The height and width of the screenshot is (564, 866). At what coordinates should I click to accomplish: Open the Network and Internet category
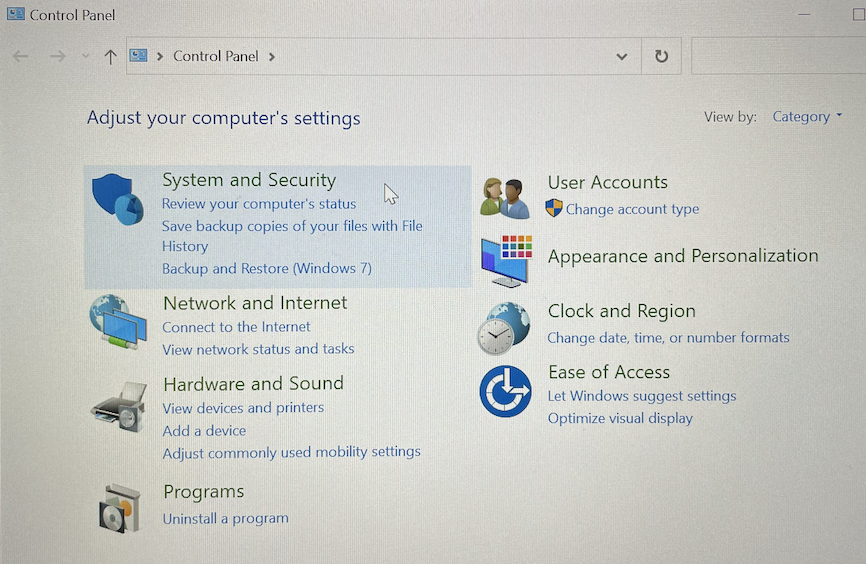[x=255, y=303]
